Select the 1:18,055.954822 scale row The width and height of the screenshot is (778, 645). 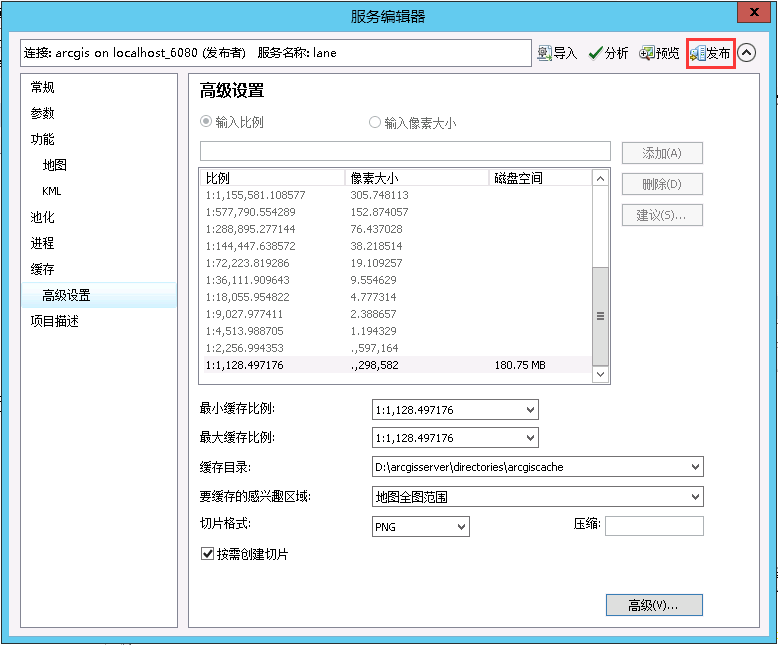tap(397, 297)
